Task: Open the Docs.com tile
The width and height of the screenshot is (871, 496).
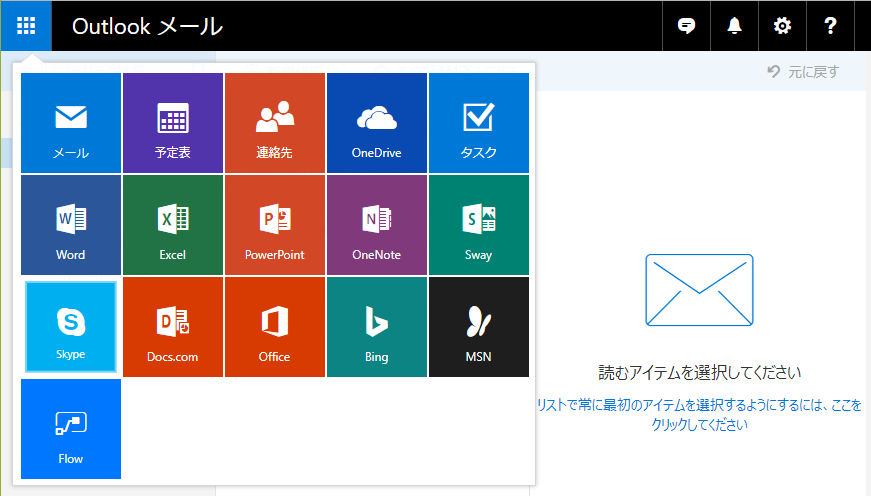Action: tap(173, 327)
